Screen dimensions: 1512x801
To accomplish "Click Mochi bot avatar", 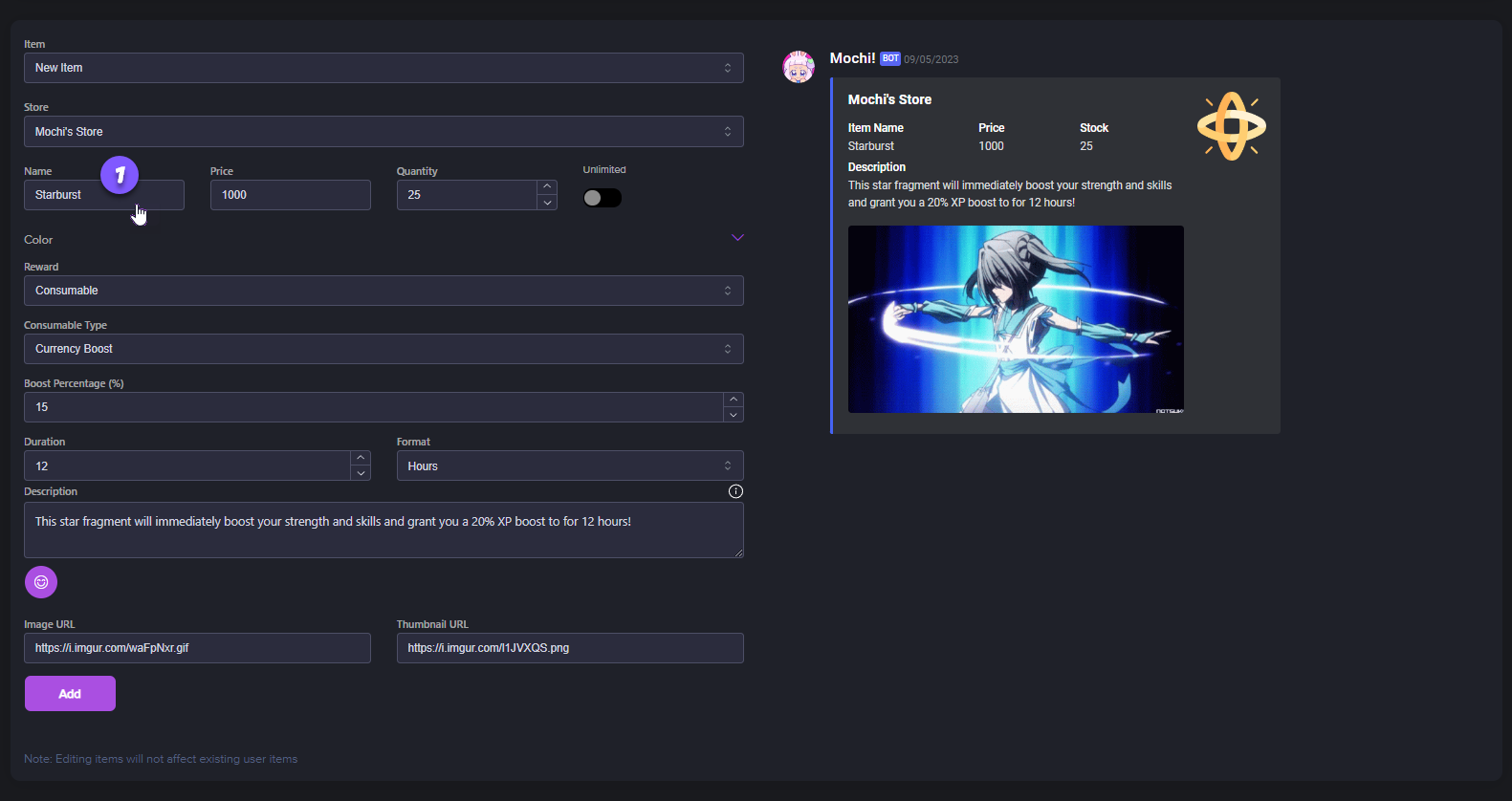I will pos(799,67).
